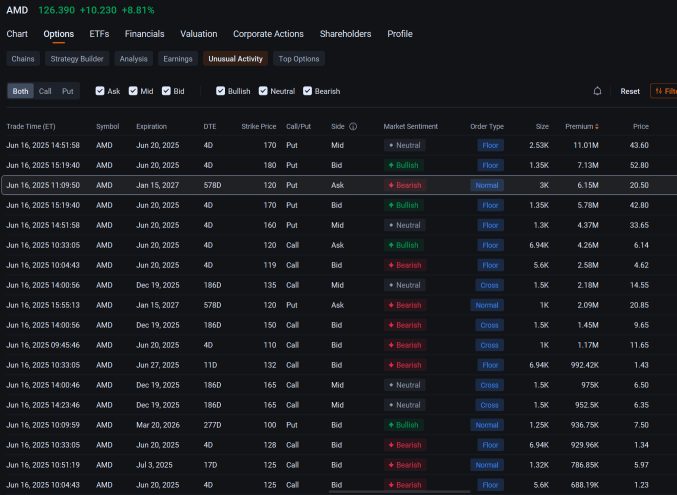Viewport: 677px width, 495px height.
Task: Click the Bearish tag on the 6.15M row
Action: (x=405, y=185)
